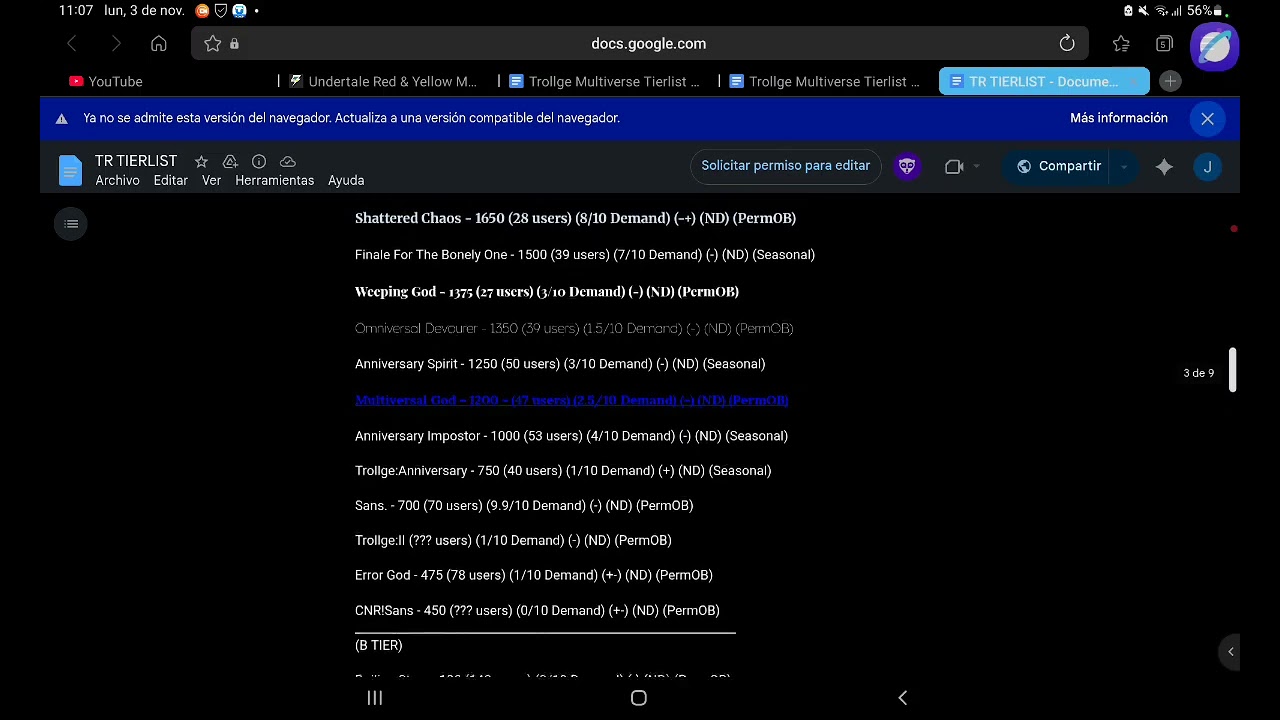Open the Editar menu
Screen dimensions: 1280x720
click(x=171, y=181)
